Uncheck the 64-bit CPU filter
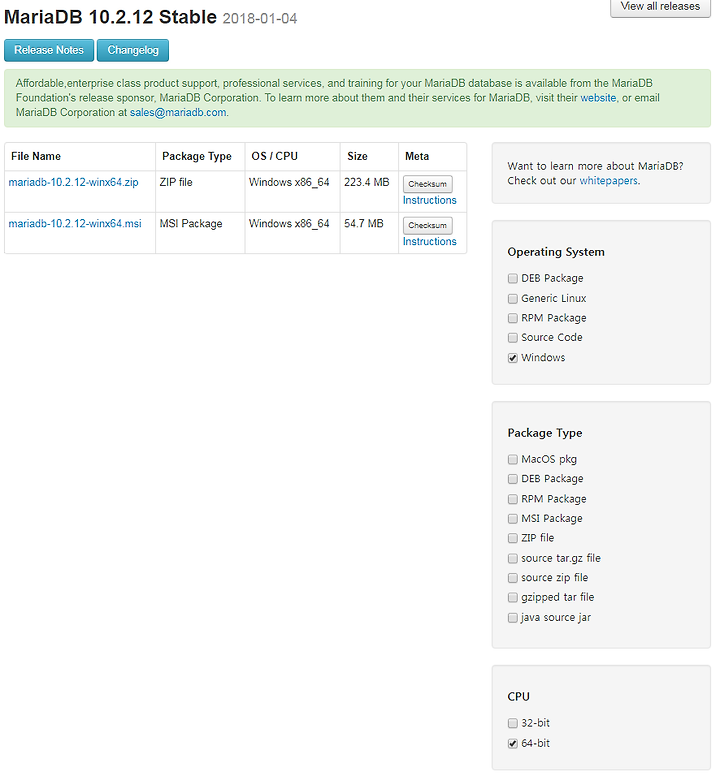The height and width of the screenshot is (776, 720). pos(513,743)
